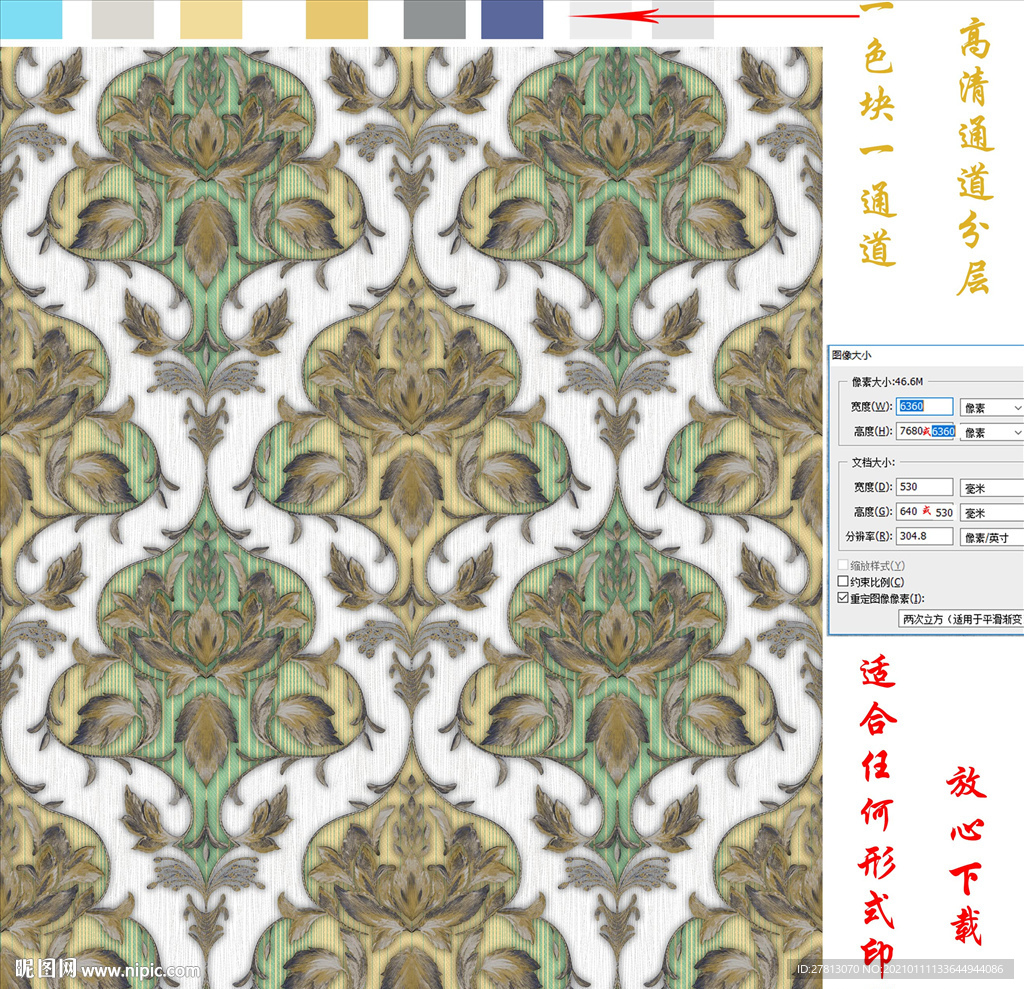1024x989 pixels.
Task: Enable the 约束比例 checkbox
Action: tap(843, 581)
